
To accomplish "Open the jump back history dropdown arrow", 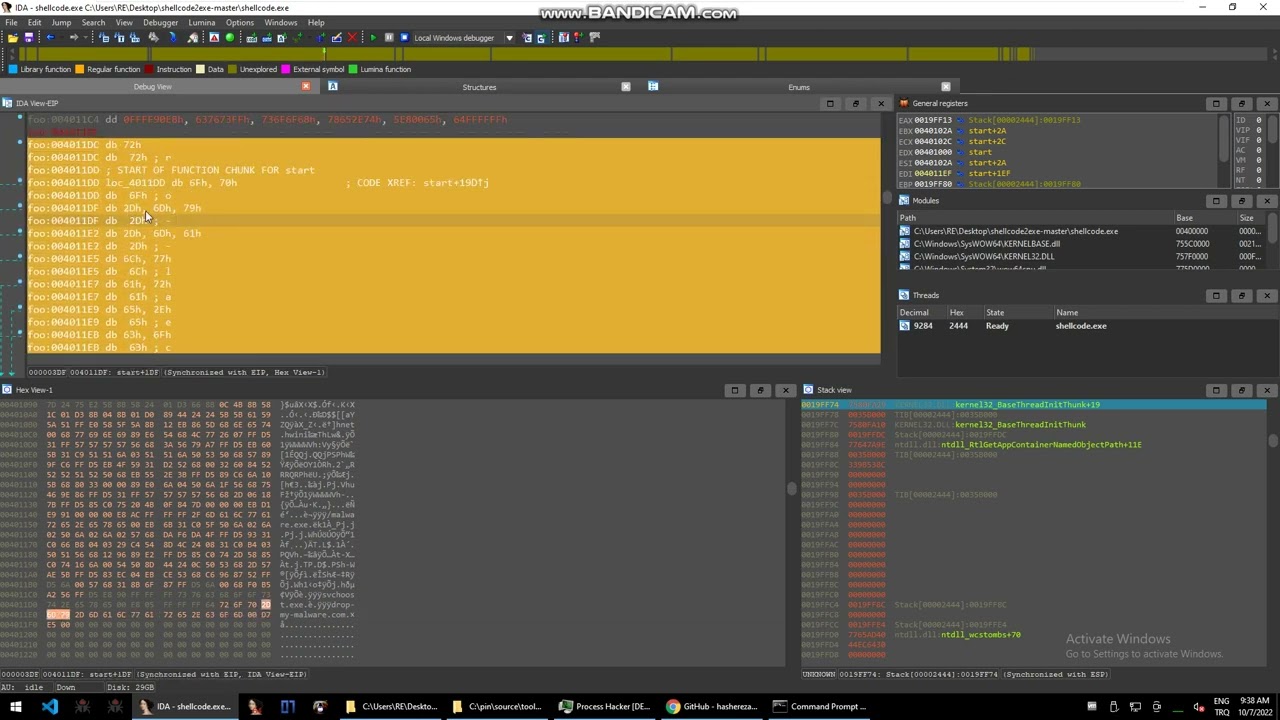I will click(60, 38).
